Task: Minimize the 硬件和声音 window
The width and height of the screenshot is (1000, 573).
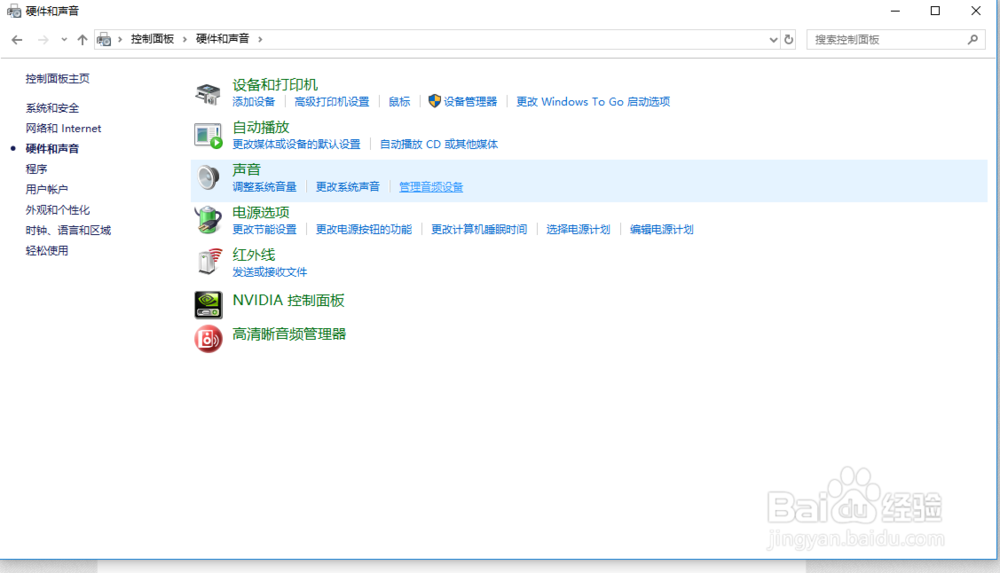Action: (x=895, y=11)
